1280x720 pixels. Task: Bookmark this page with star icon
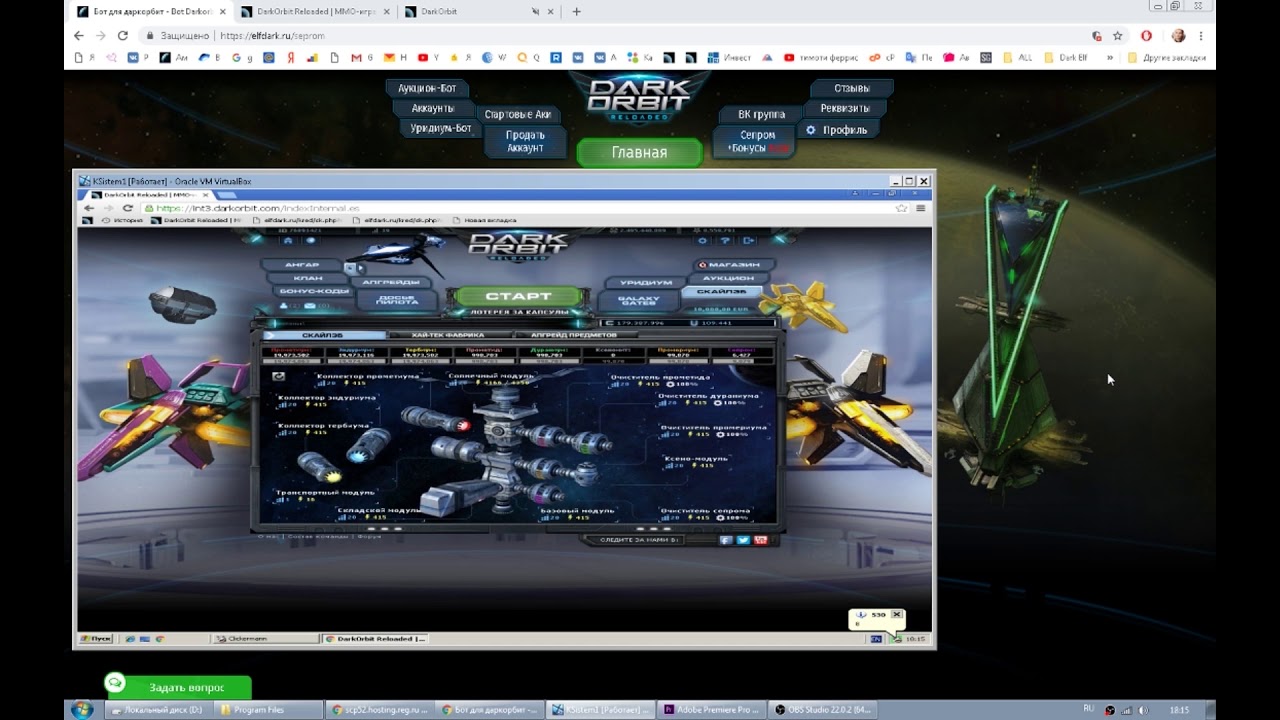[x=1118, y=35]
